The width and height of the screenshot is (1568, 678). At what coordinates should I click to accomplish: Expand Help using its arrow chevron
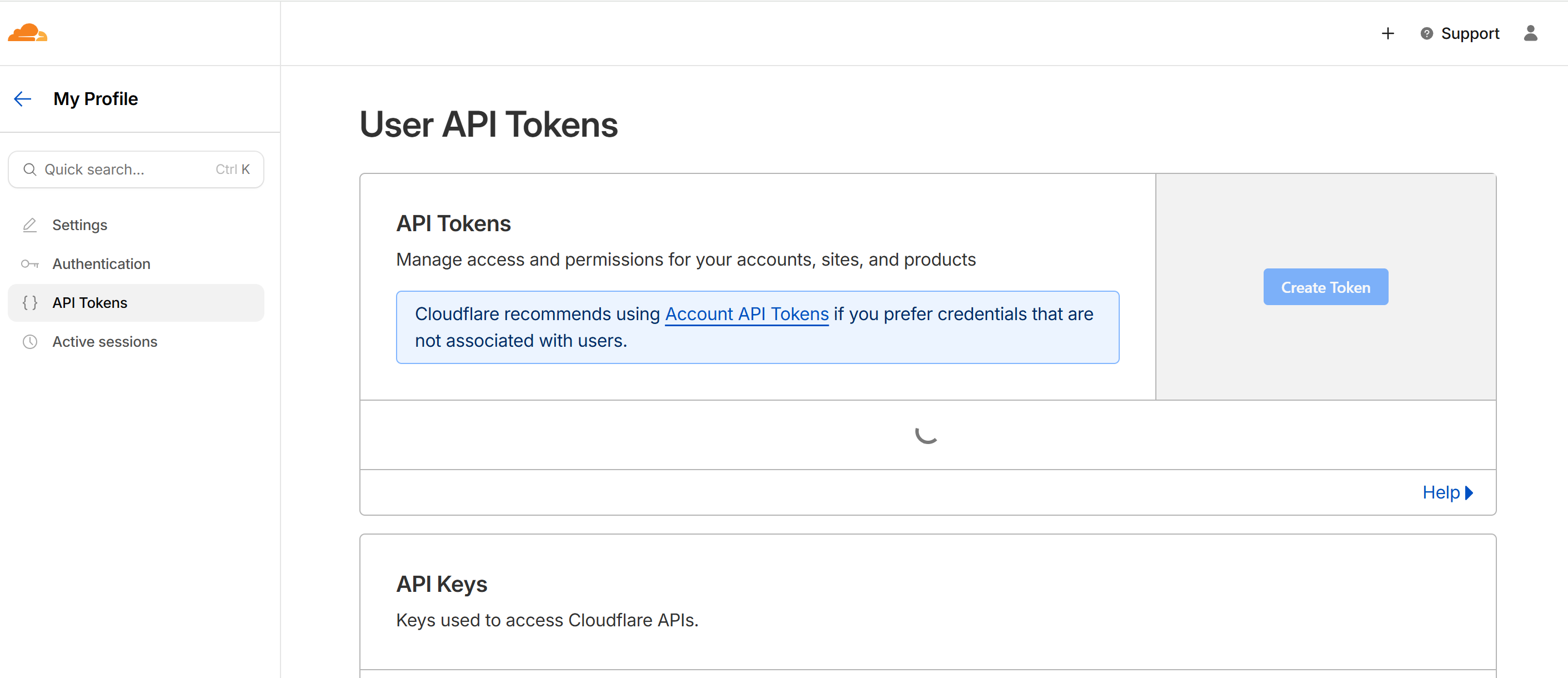1470,492
